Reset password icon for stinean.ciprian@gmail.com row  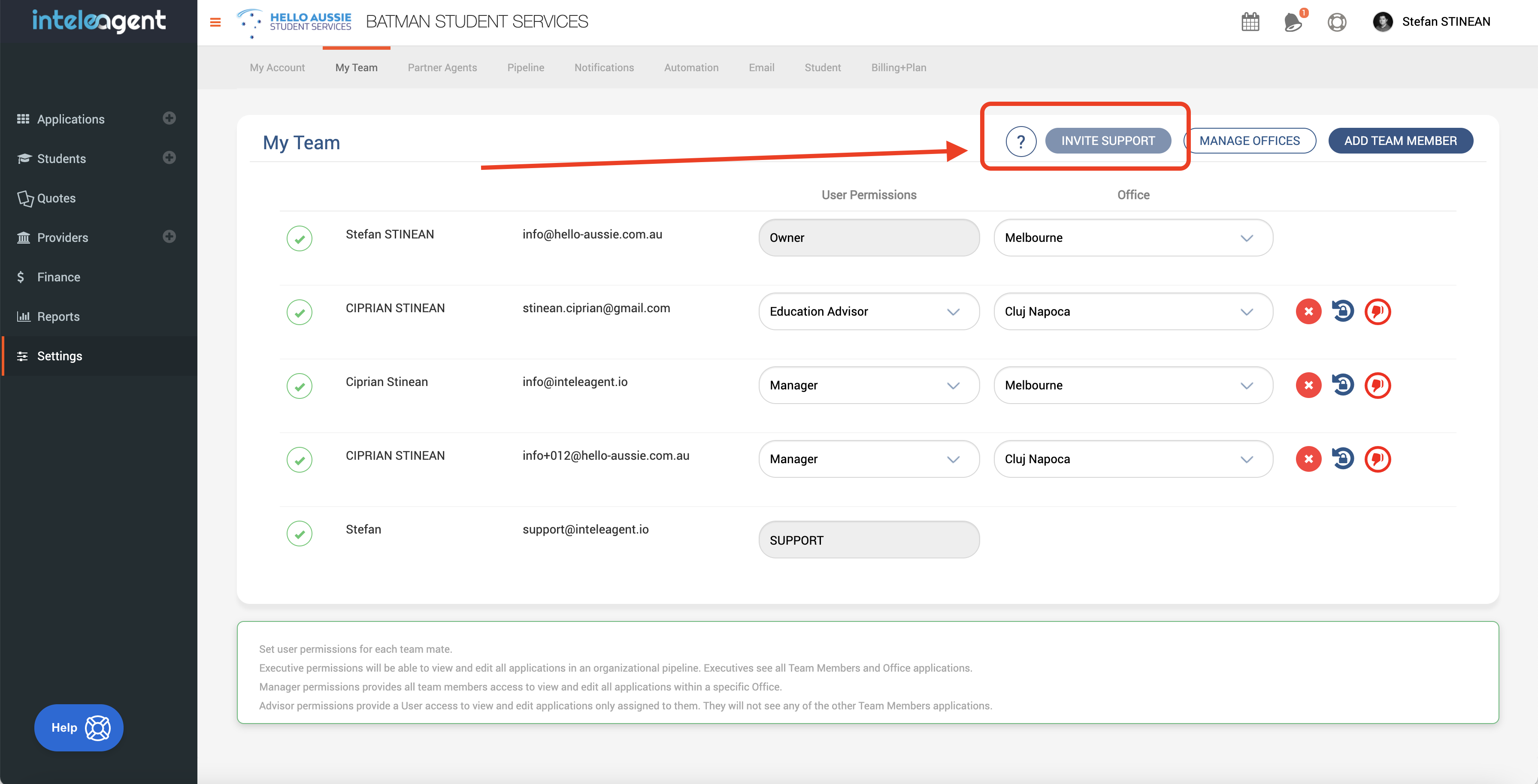click(x=1343, y=311)
